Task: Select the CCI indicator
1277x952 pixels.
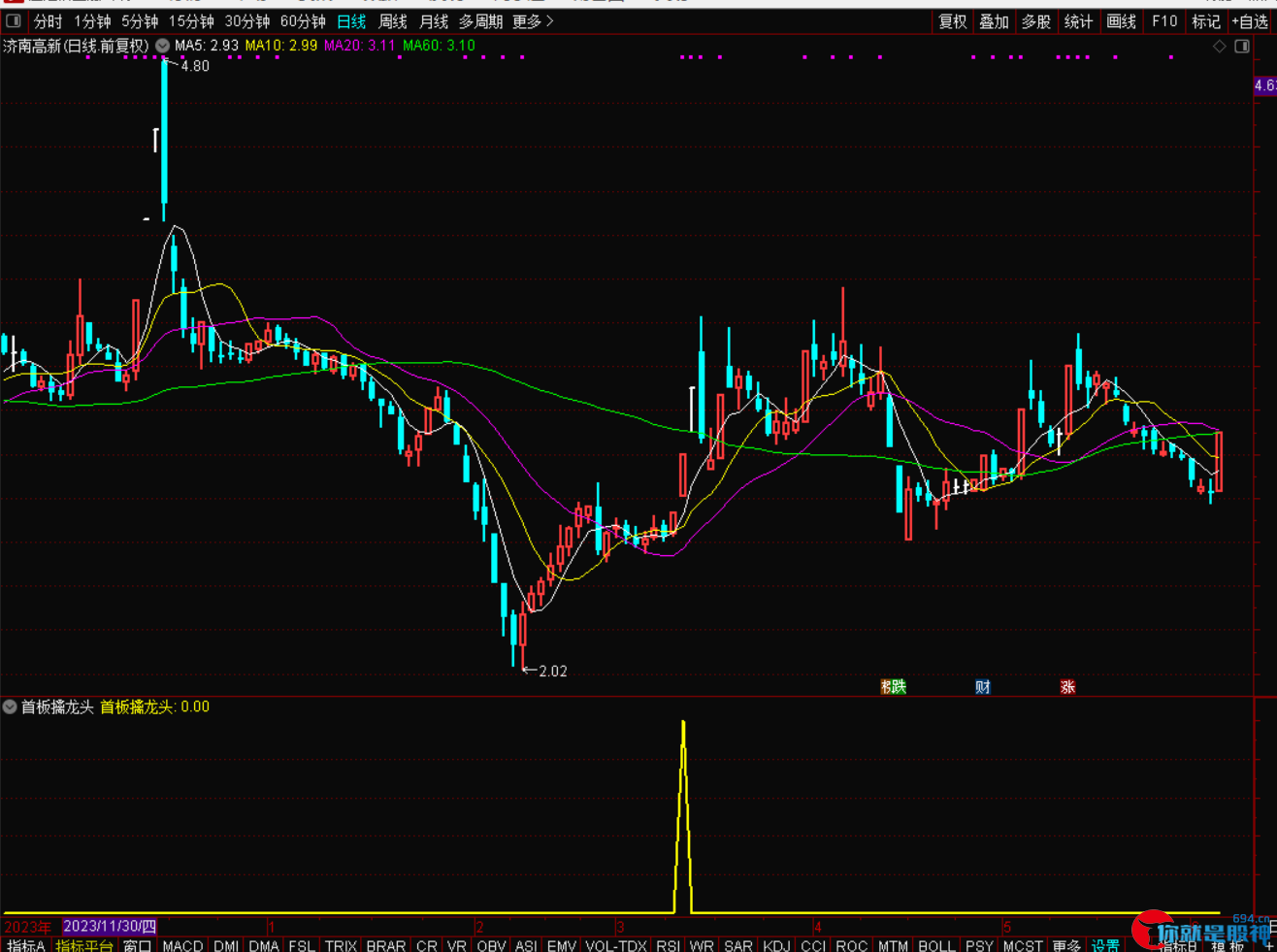Action: click(x=813, y=945)
